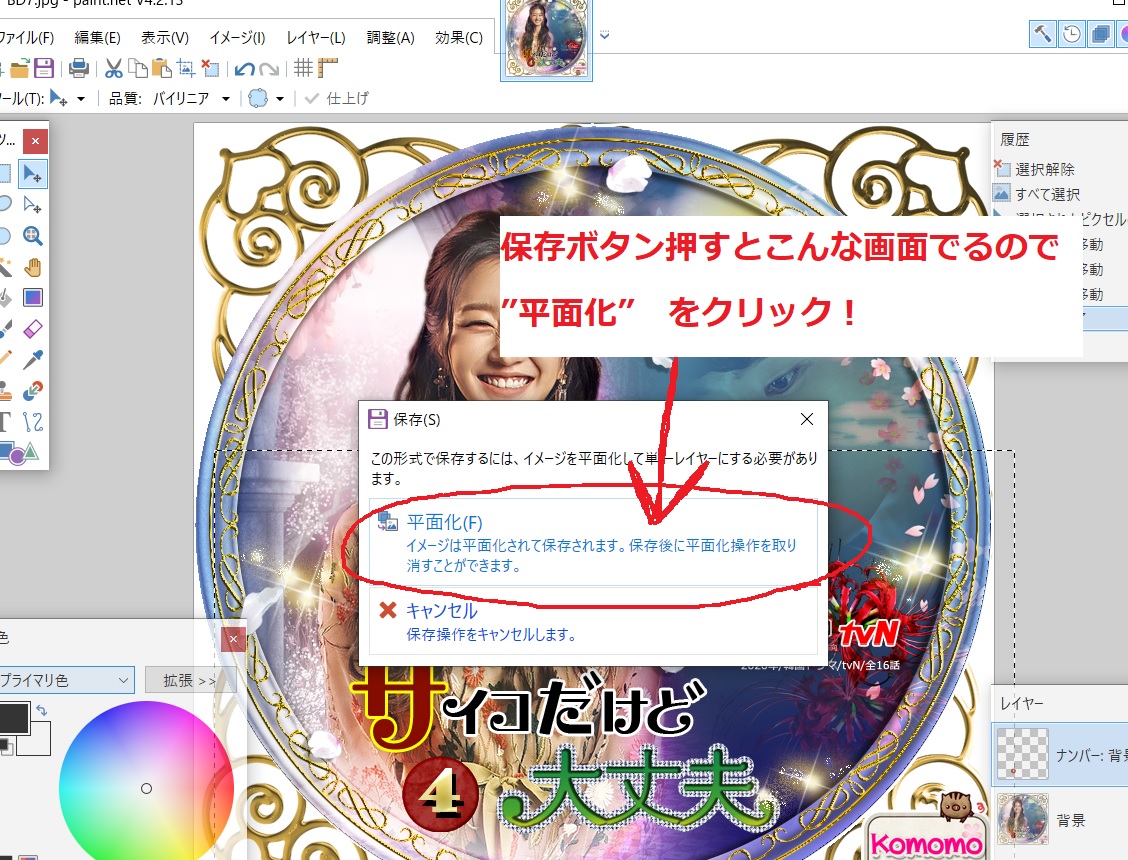Open the image list chevron dropdown
Viewport: 1128px width, 860px height.
[604, 35]
